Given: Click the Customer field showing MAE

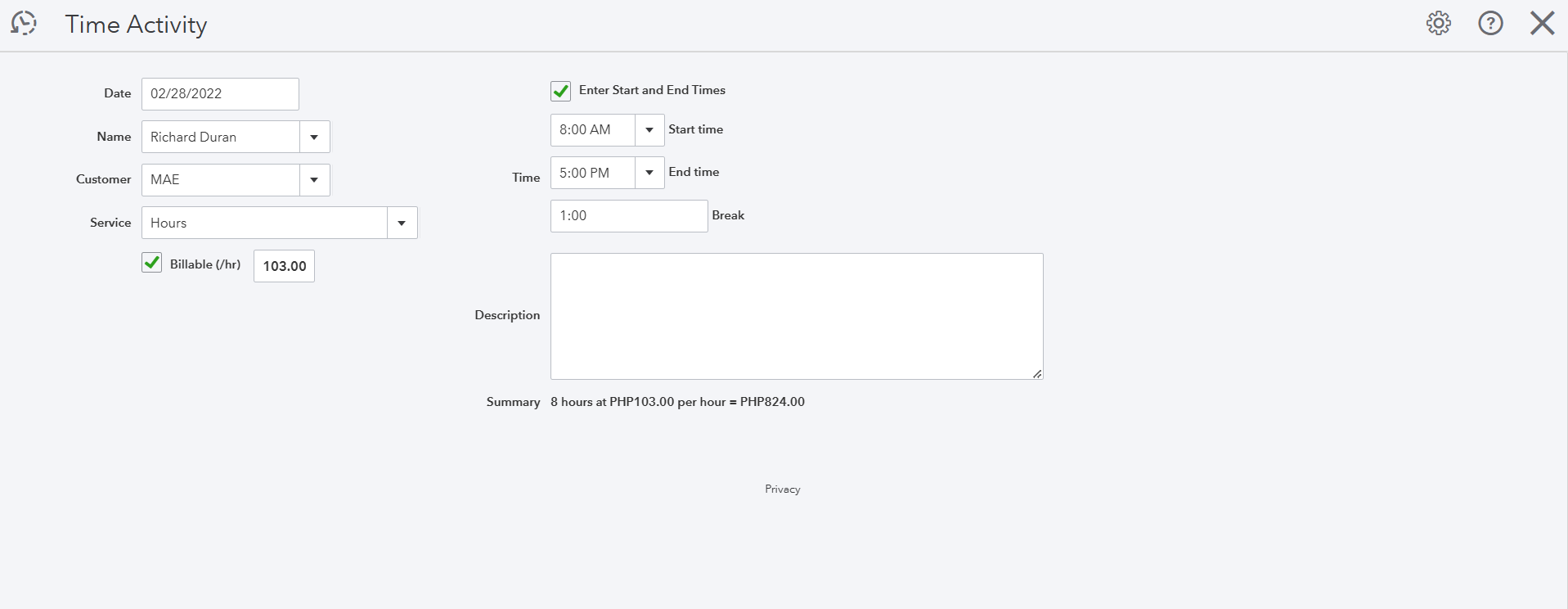Looking at the screenshot, I should [220, 180].
